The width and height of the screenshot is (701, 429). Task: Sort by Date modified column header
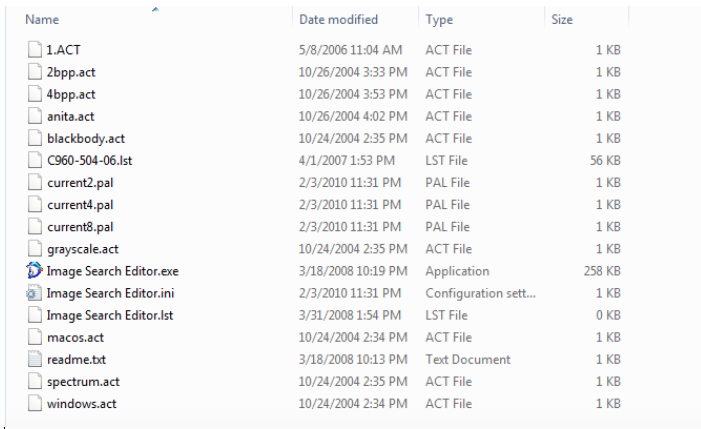click(x=338, y=20)
